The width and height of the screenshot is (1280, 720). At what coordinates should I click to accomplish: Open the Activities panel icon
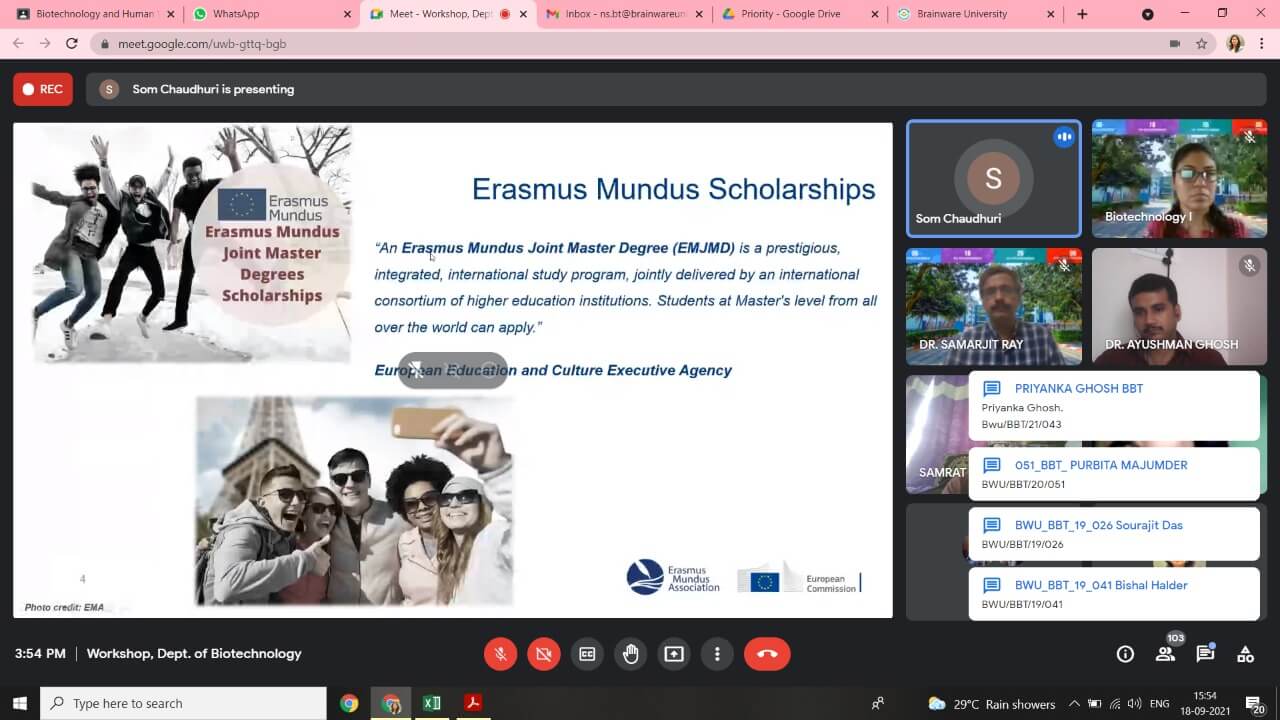pyautogui.click(x=1245, y=654)
